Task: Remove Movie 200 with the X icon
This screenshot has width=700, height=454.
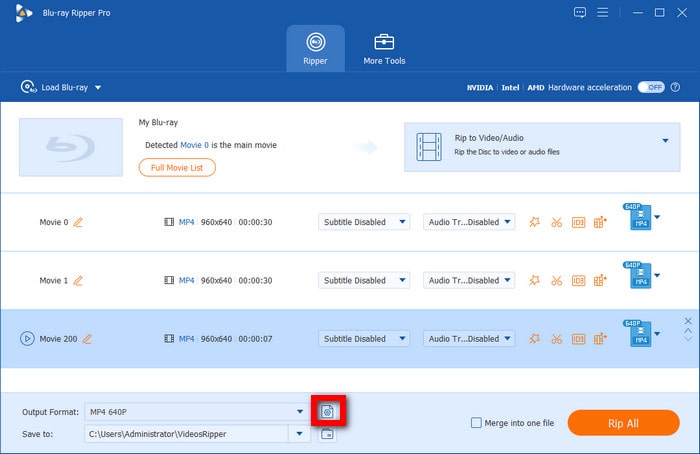Action: coord(688,321)
